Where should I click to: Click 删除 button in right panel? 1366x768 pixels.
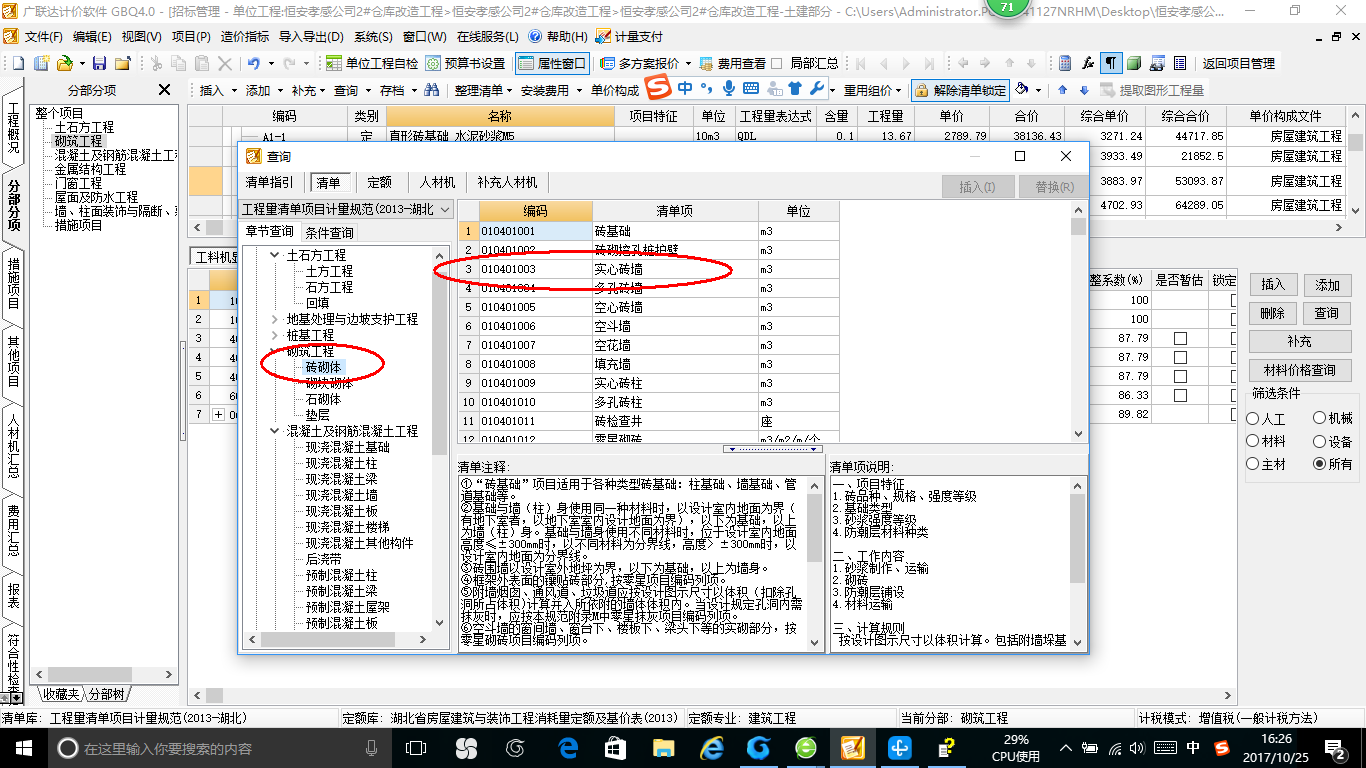coord(1272,313)
